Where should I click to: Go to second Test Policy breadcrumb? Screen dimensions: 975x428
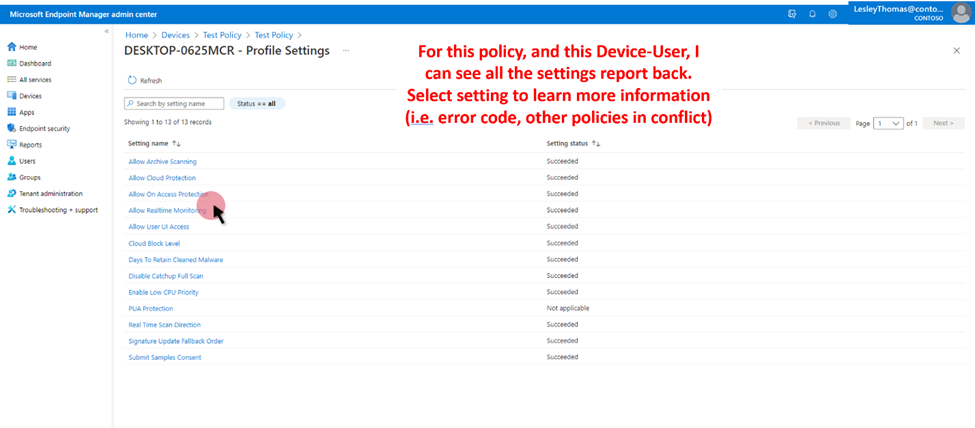point(274,35)
